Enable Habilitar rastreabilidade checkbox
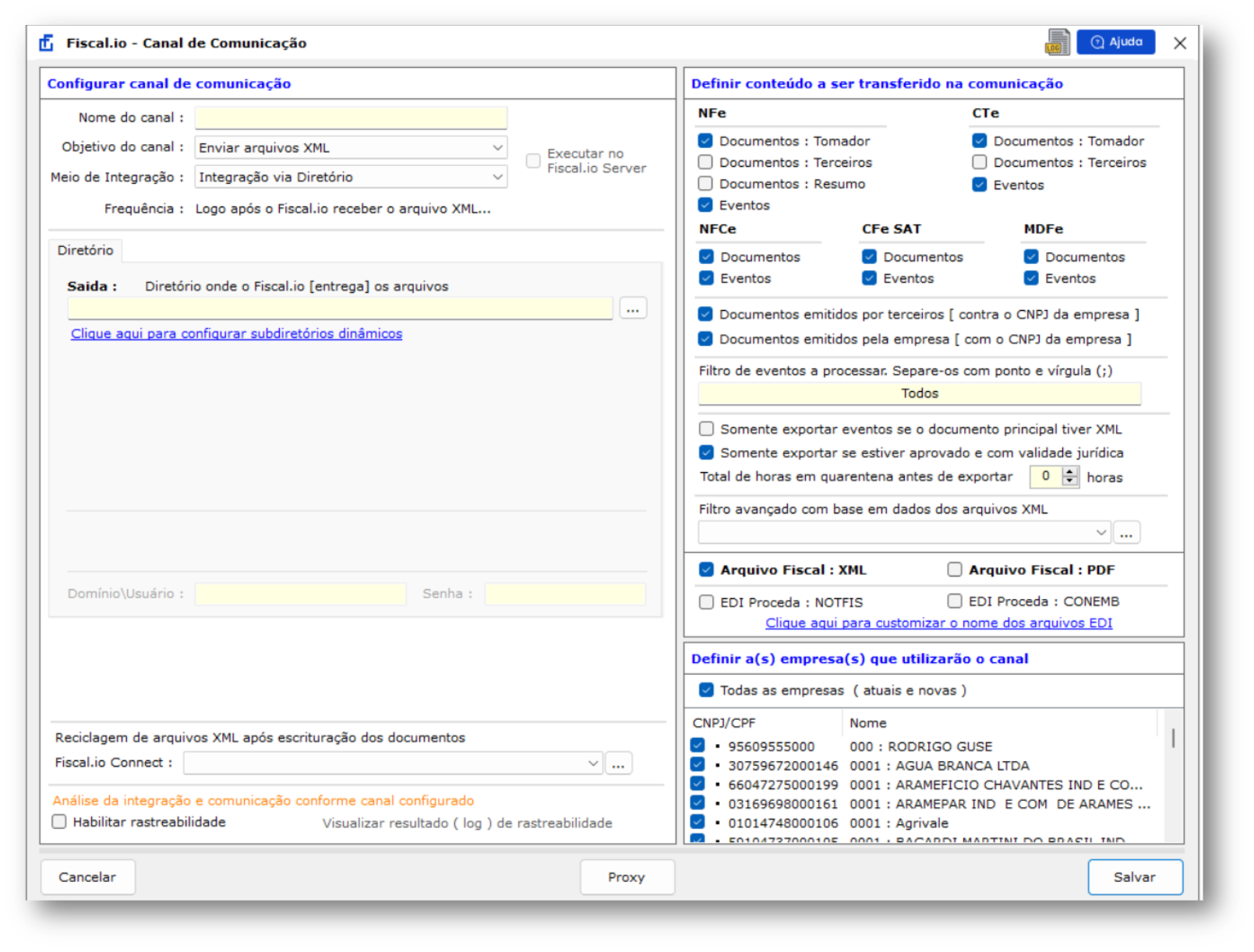 (59, 821)
